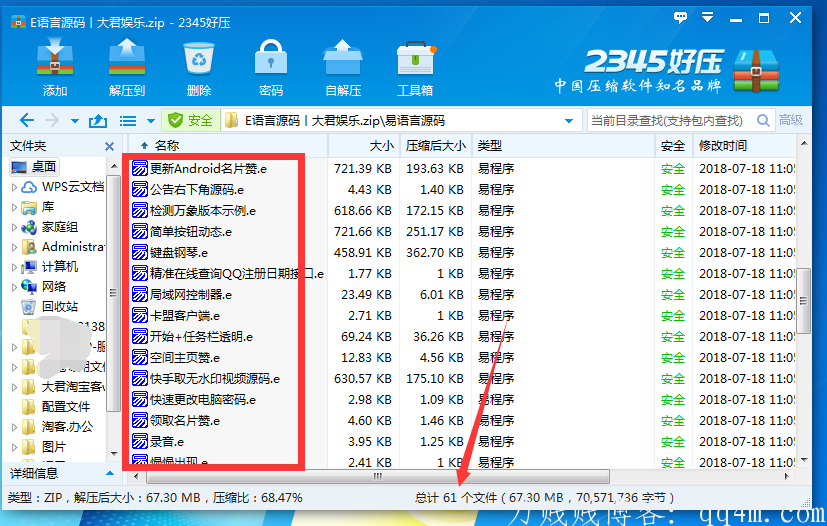This screenshot has height=526, width=827.
Task: Open the 密码 lock icon
Action: click(271, 57)
